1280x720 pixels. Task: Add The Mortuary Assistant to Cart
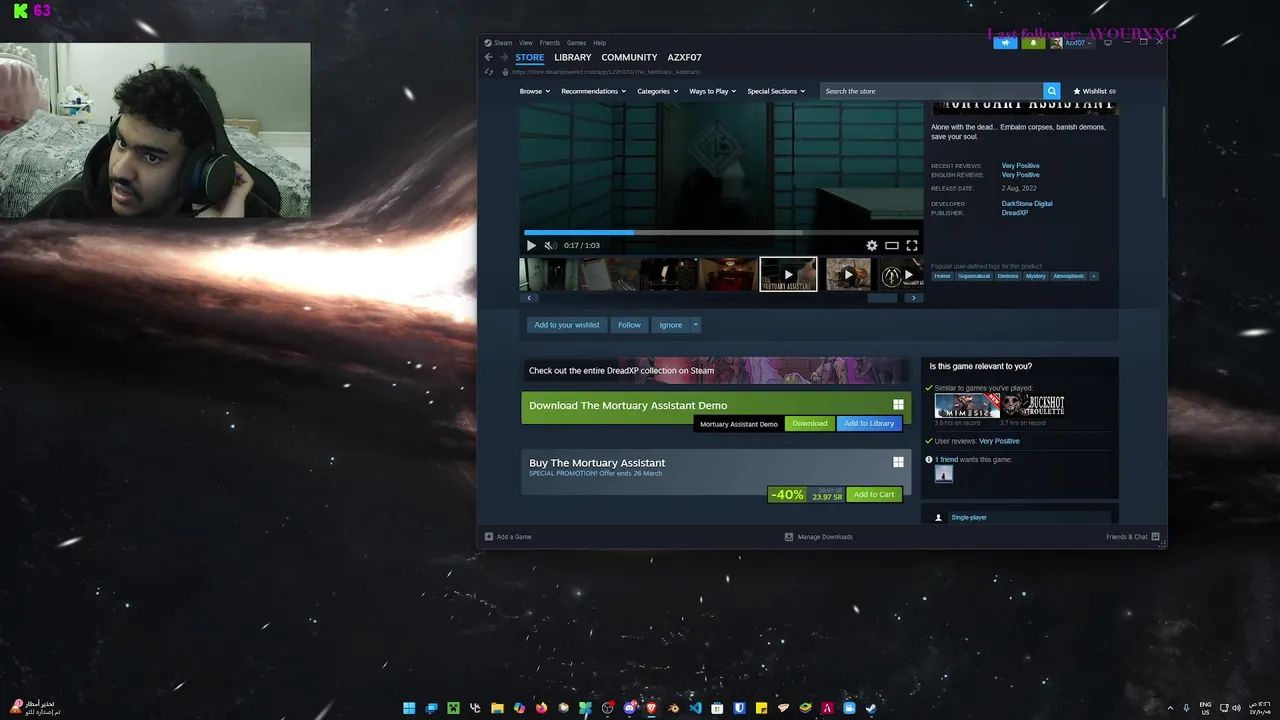[874, 495]
